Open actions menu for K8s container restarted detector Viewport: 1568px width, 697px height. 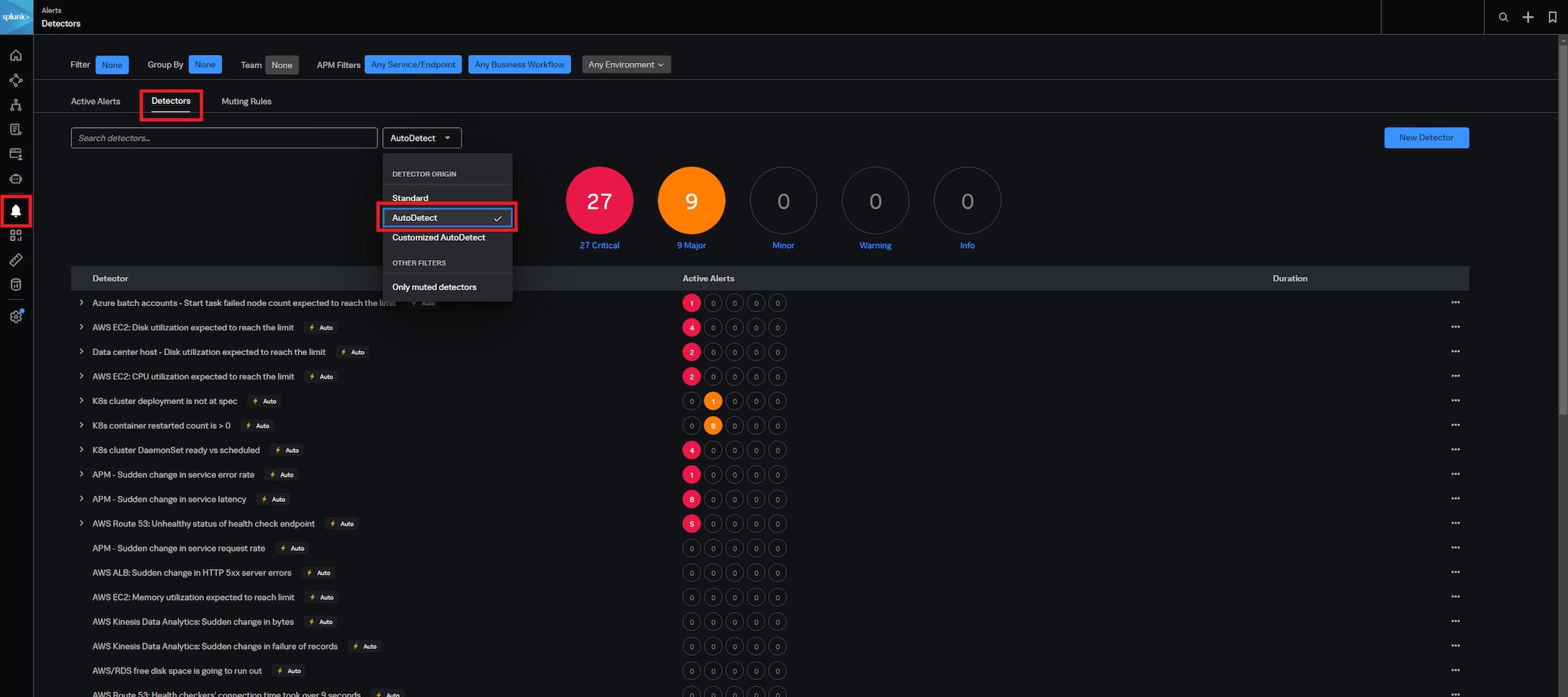tap(1455, 425)
